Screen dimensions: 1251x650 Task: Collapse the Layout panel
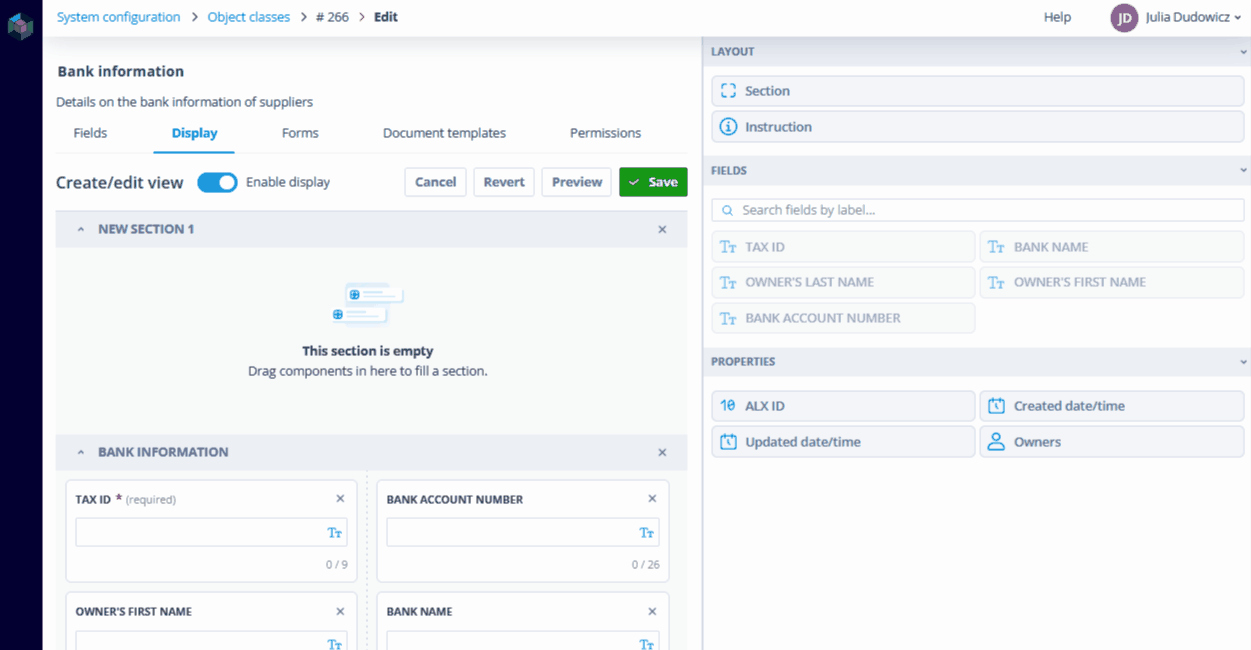1243,51
